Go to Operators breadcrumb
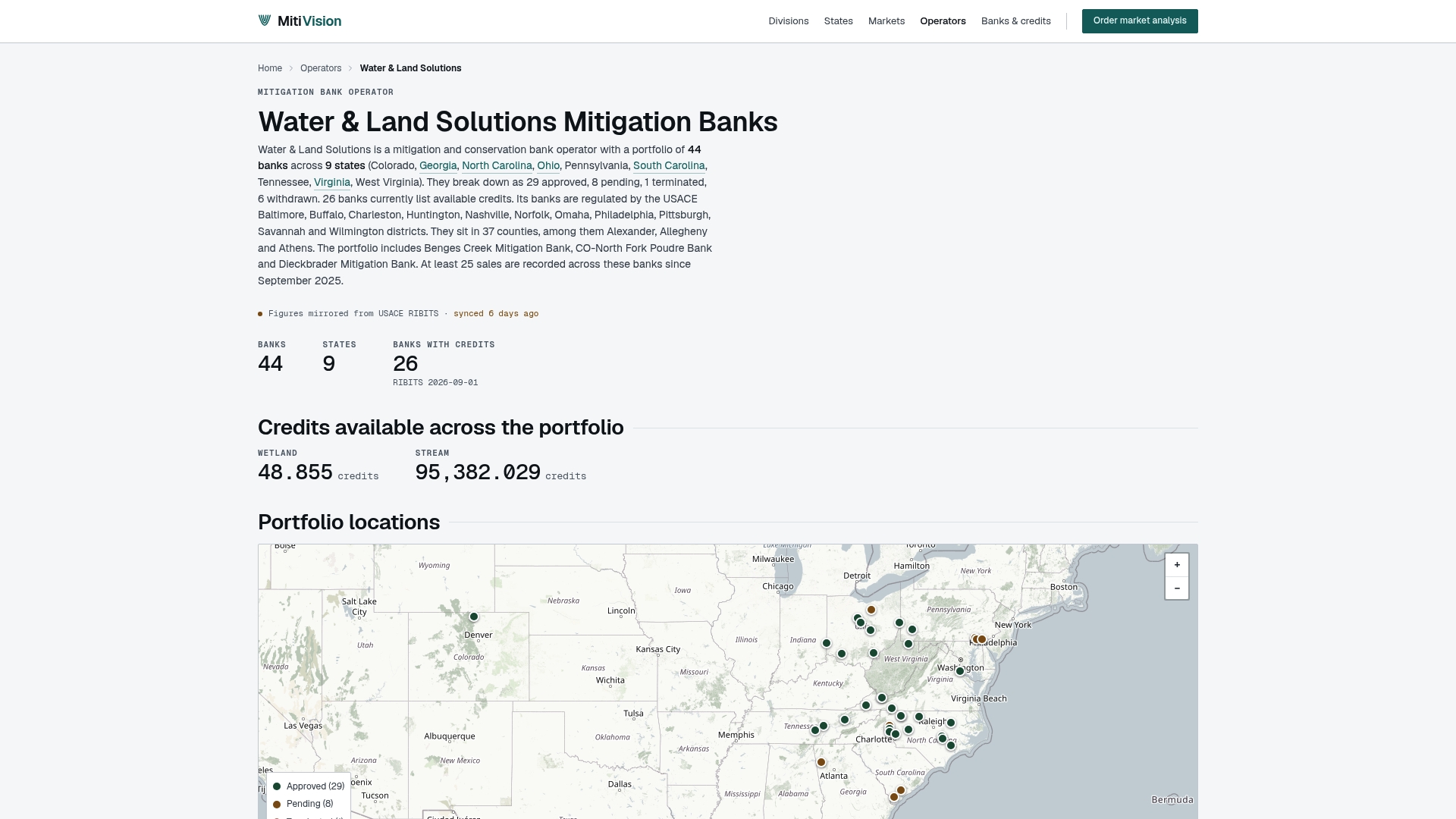 pos(321,68)
